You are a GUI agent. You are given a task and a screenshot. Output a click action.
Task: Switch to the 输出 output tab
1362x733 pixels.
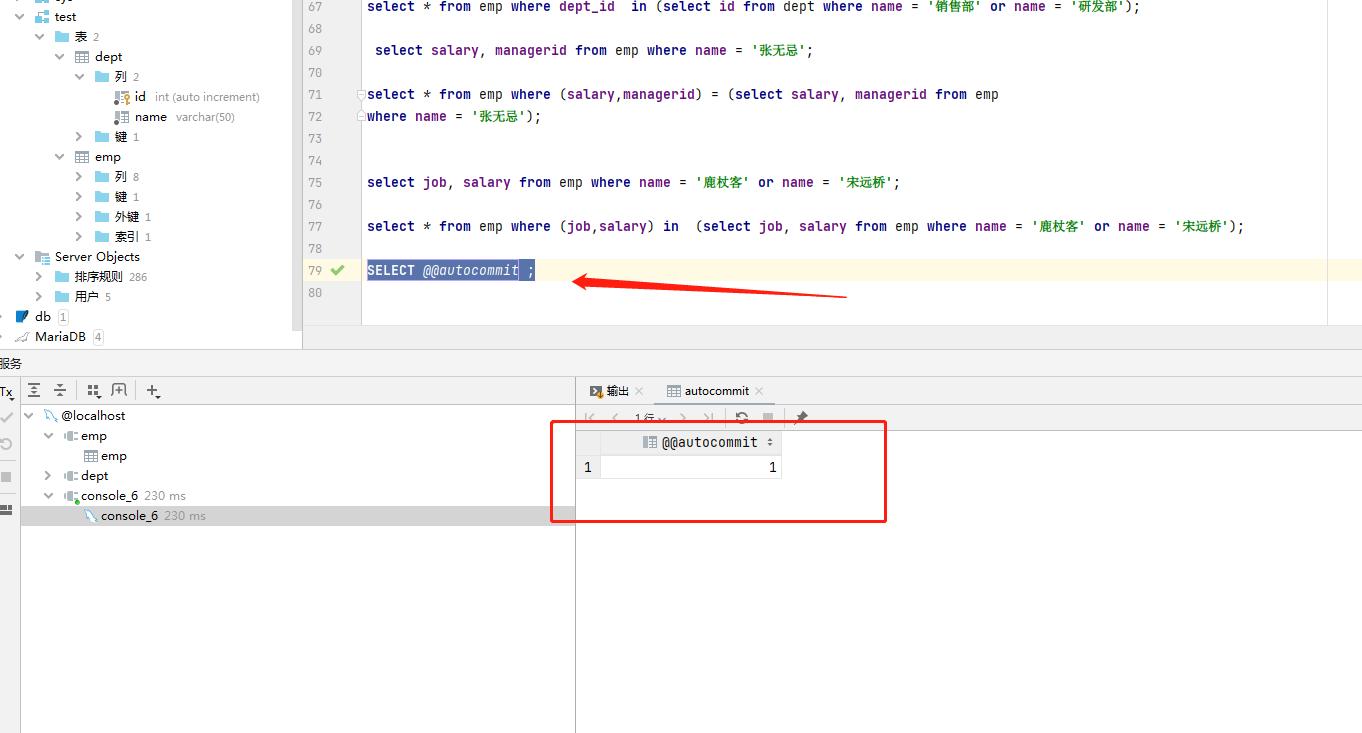pyautogui.click(x=610, y=391)
